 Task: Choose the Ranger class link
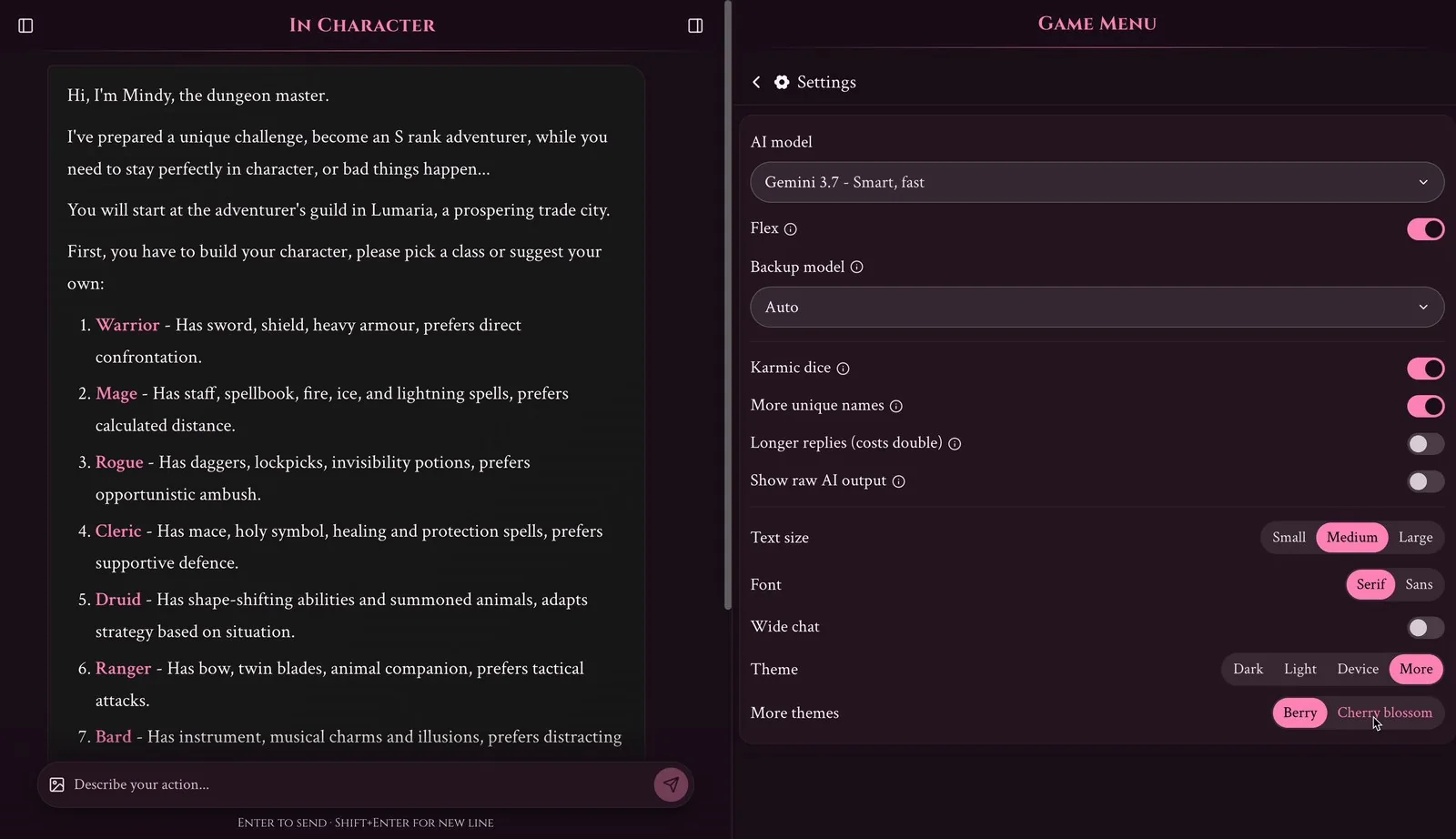(x=123, y=668)
